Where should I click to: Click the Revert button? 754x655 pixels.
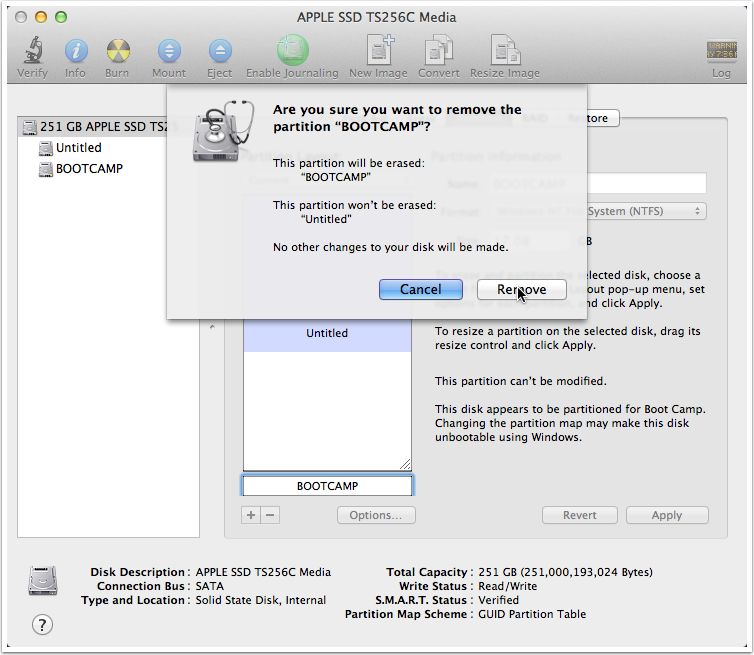tap(580, 515)
